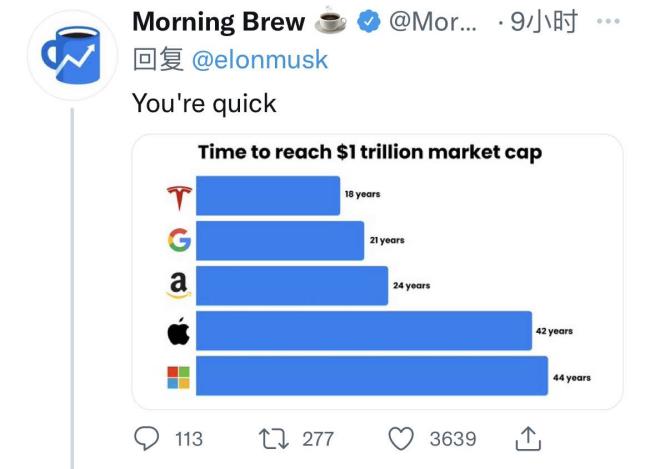Open the three-dot more options menu

point(608,21)
